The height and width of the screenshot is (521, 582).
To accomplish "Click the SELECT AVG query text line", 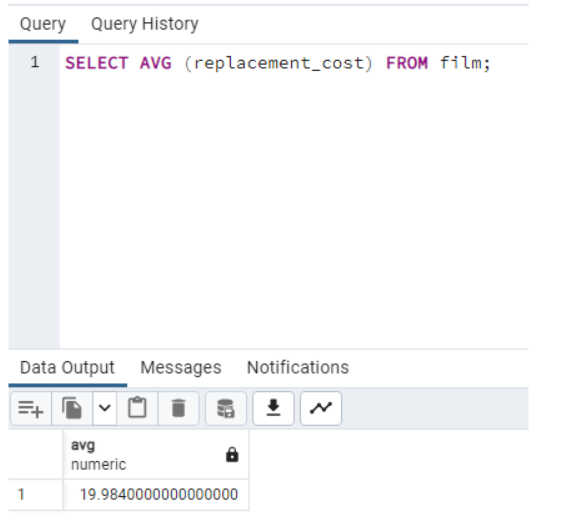I will pyautogui.click(x=278, y=63).
